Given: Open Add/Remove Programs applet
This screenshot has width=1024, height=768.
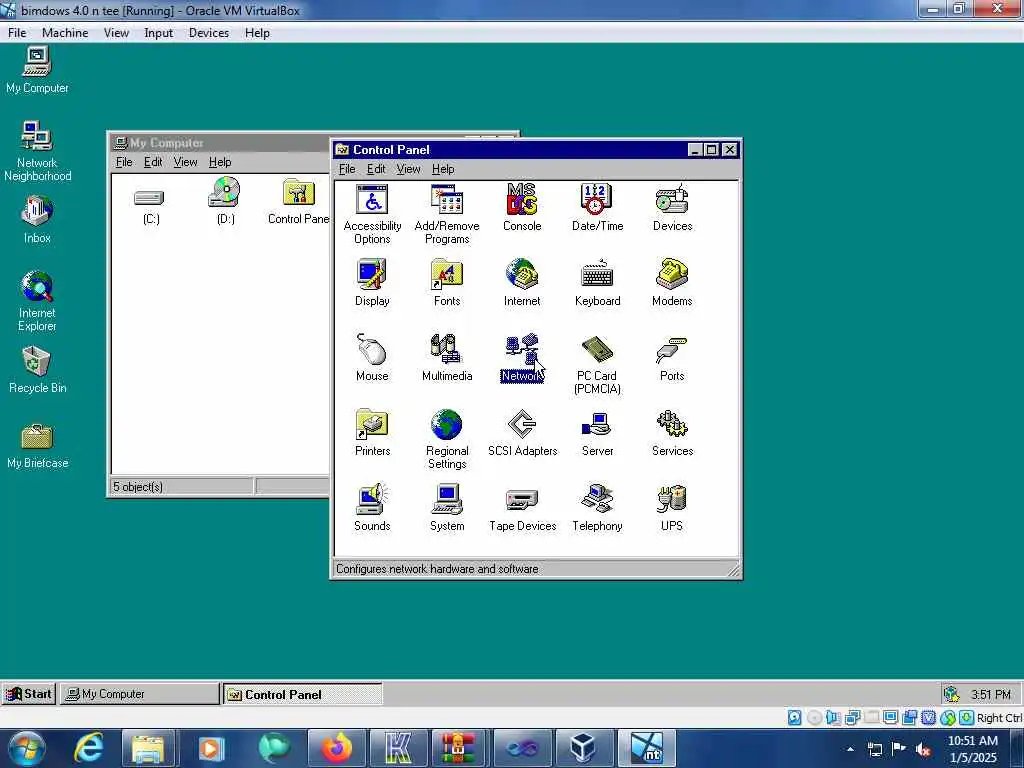Looking at the screenshot, I should pos(447,214).
